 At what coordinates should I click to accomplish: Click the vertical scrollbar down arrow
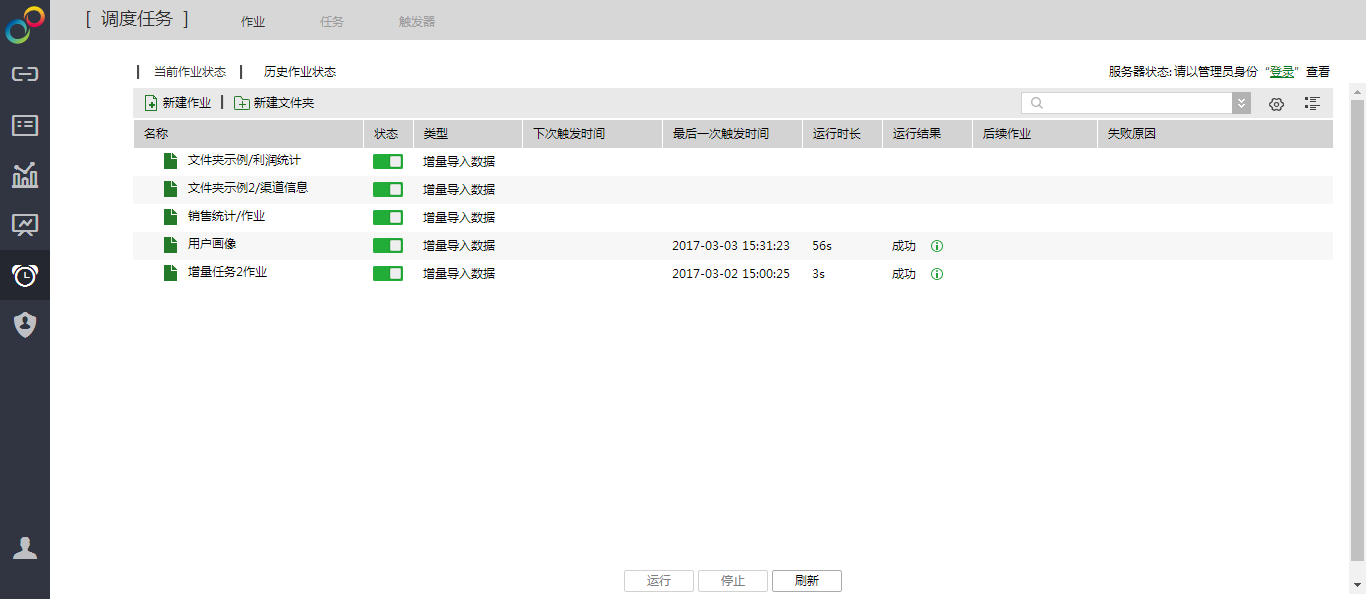click(x=1357, y=585)
